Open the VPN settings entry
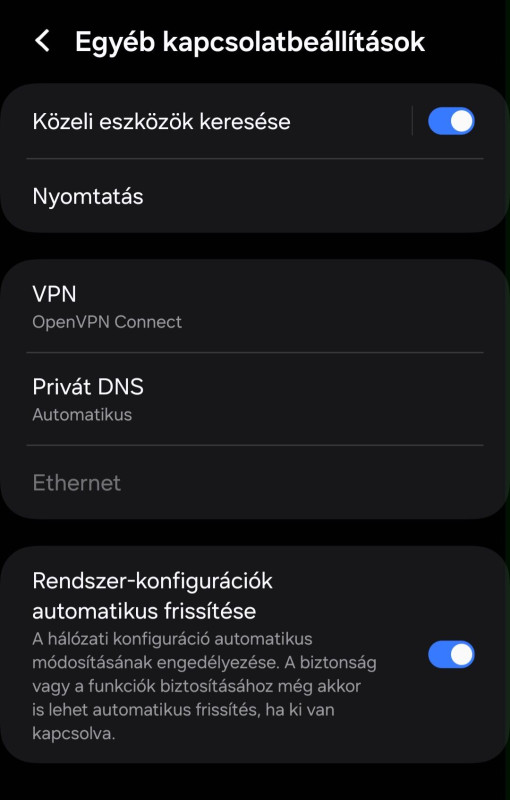The width and height of the screenshot is (510, 800). tap(255, 306)
